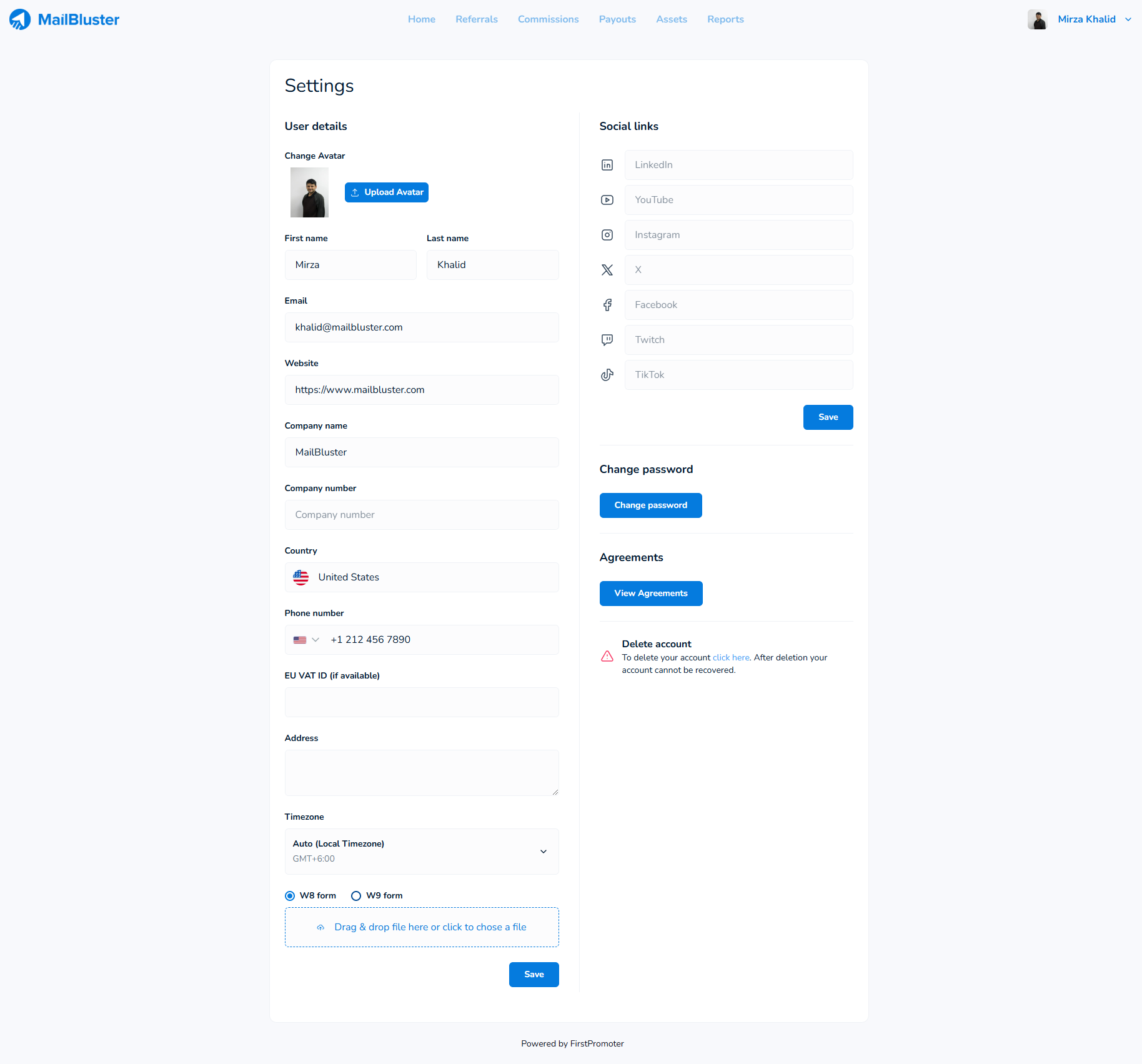Focus the Company number input field
The height and width of the screenshot is (1064, 1142).
[422, 515]
